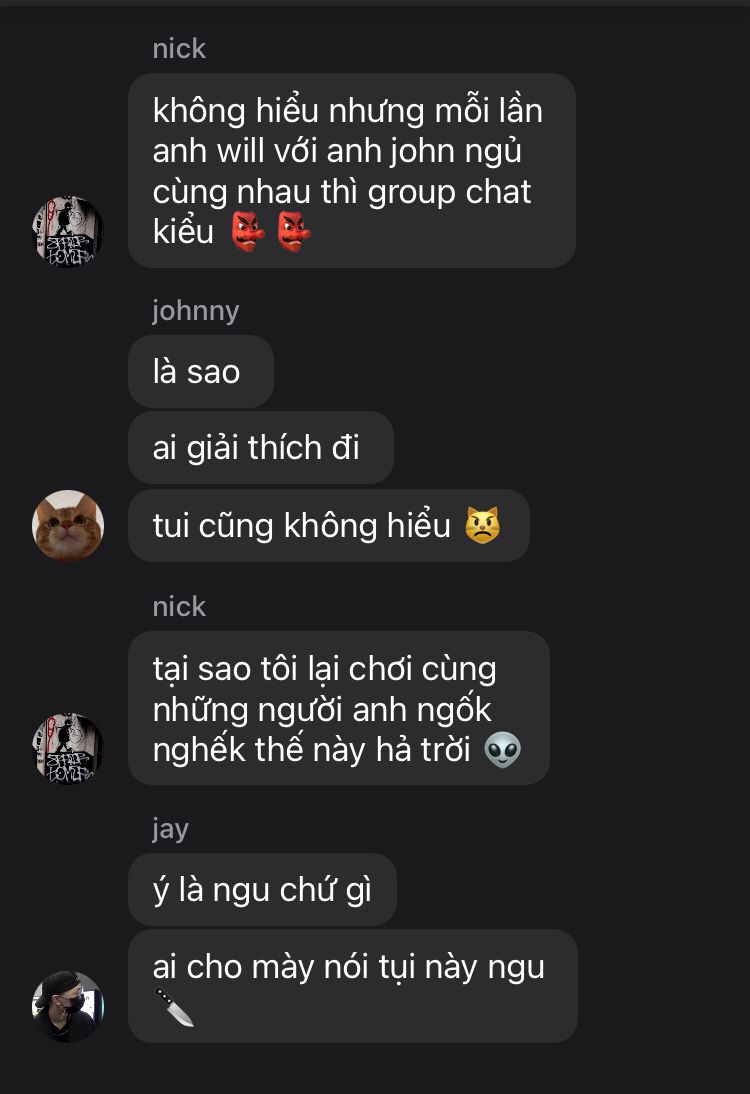Tap the sender name "johnny"
The width and height of the screenshot is (750, 1094).
click(x=196, y=310)
